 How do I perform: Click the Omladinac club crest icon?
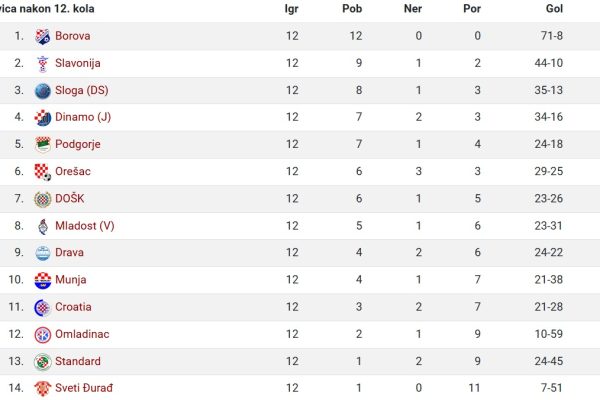pyautogui.click(x=42, y=335)
